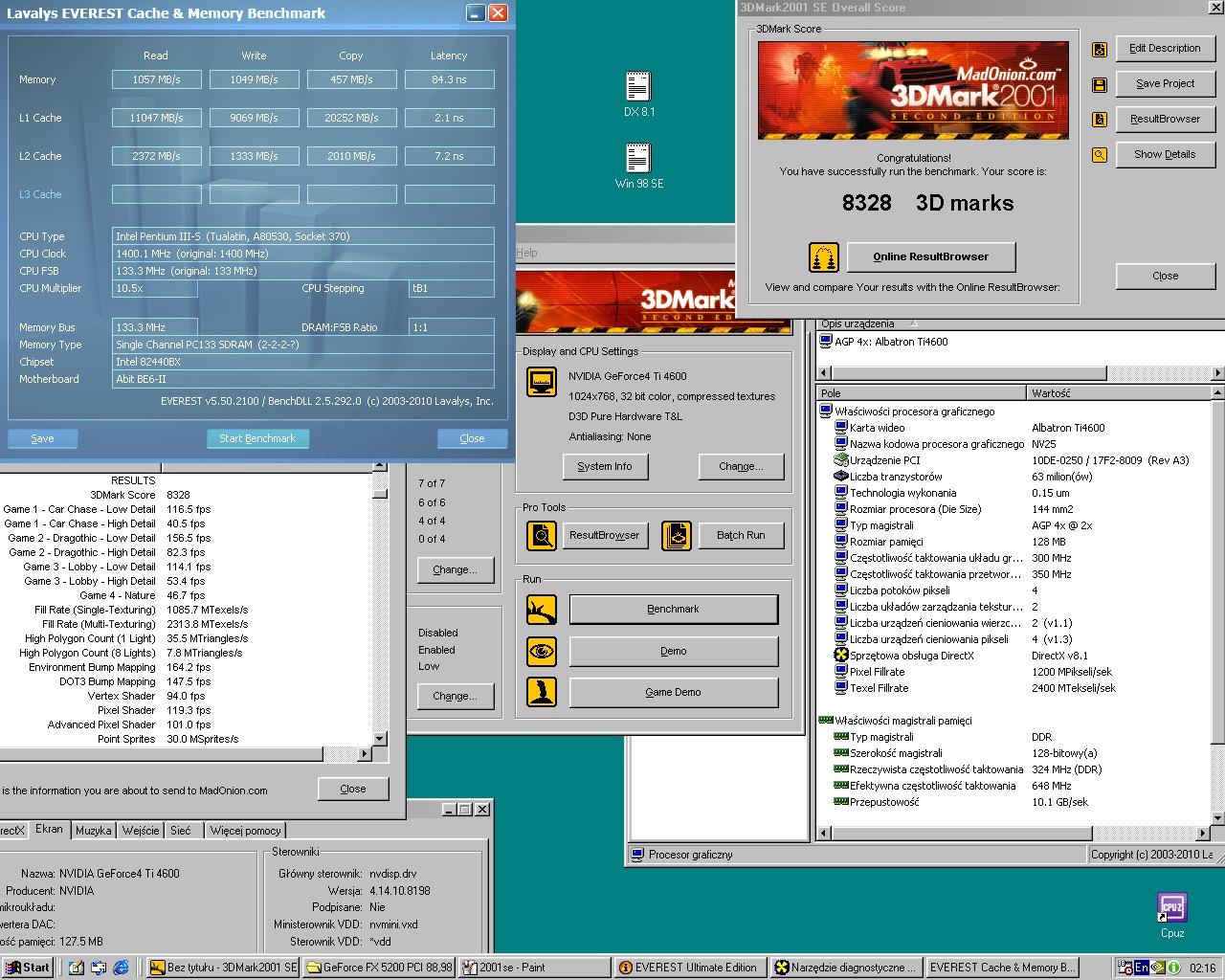Viewport: 1225px width, 980px height.
Task: Select the Win 98 SE desktop file icon
Action: (x=638, y=158)
